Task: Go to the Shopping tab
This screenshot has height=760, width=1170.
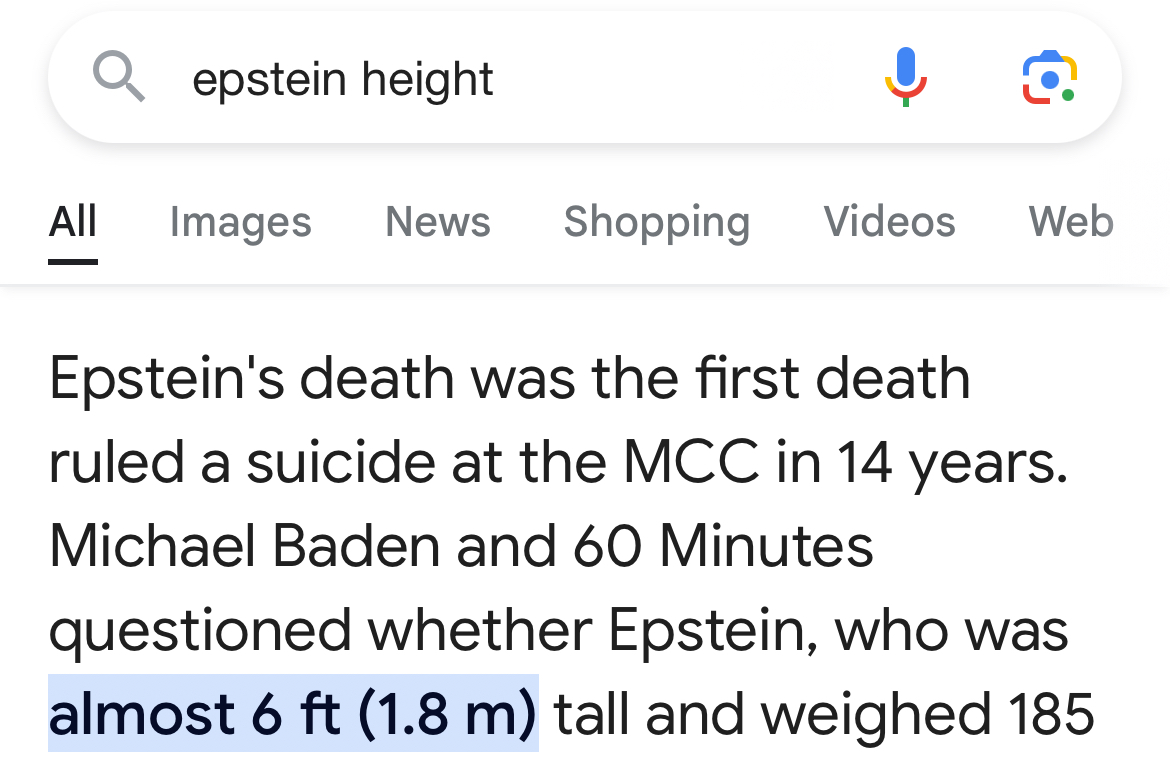Action: point(657,222)
